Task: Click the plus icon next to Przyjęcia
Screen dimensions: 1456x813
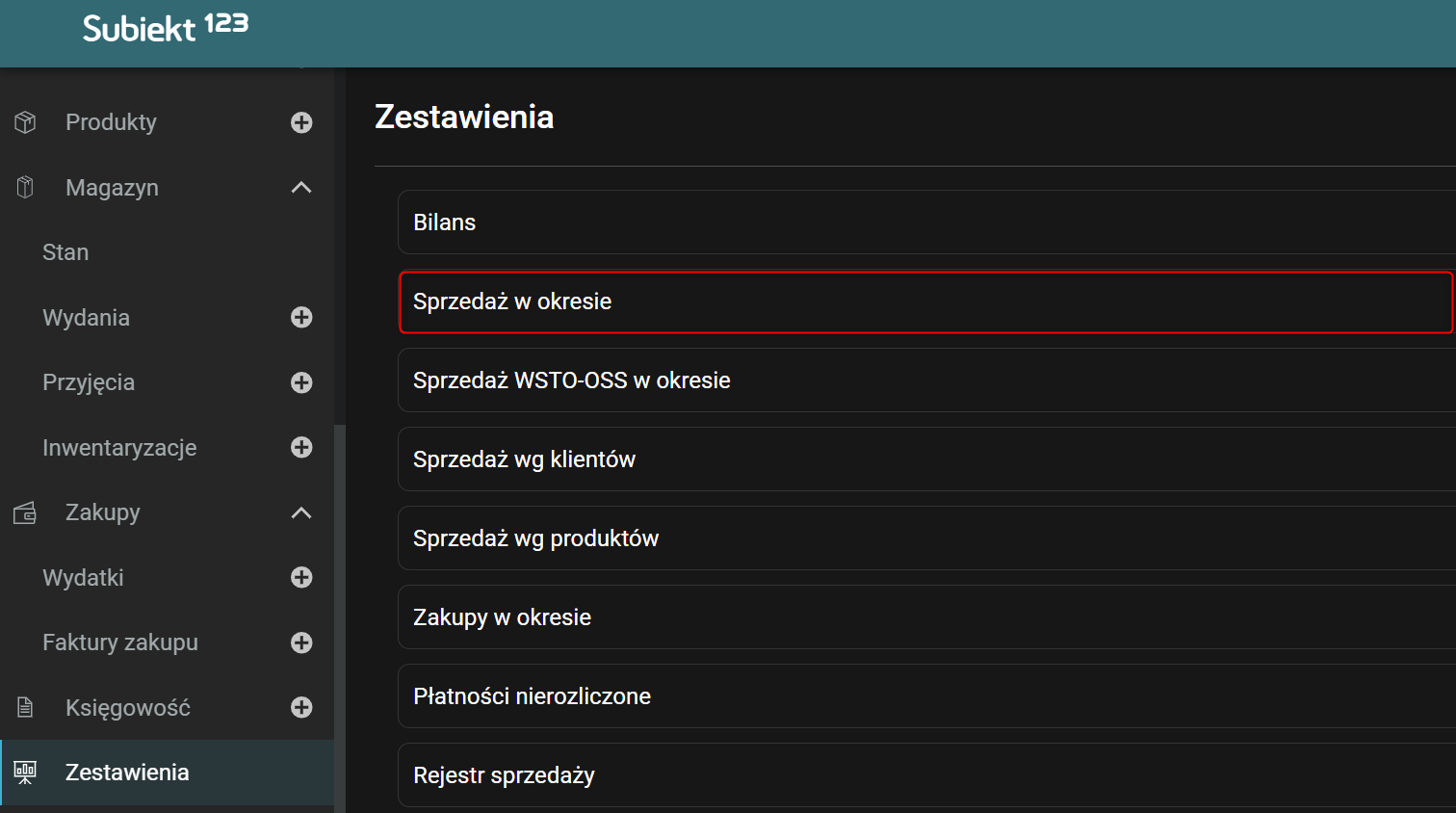Action: click(x=301, y=382)
